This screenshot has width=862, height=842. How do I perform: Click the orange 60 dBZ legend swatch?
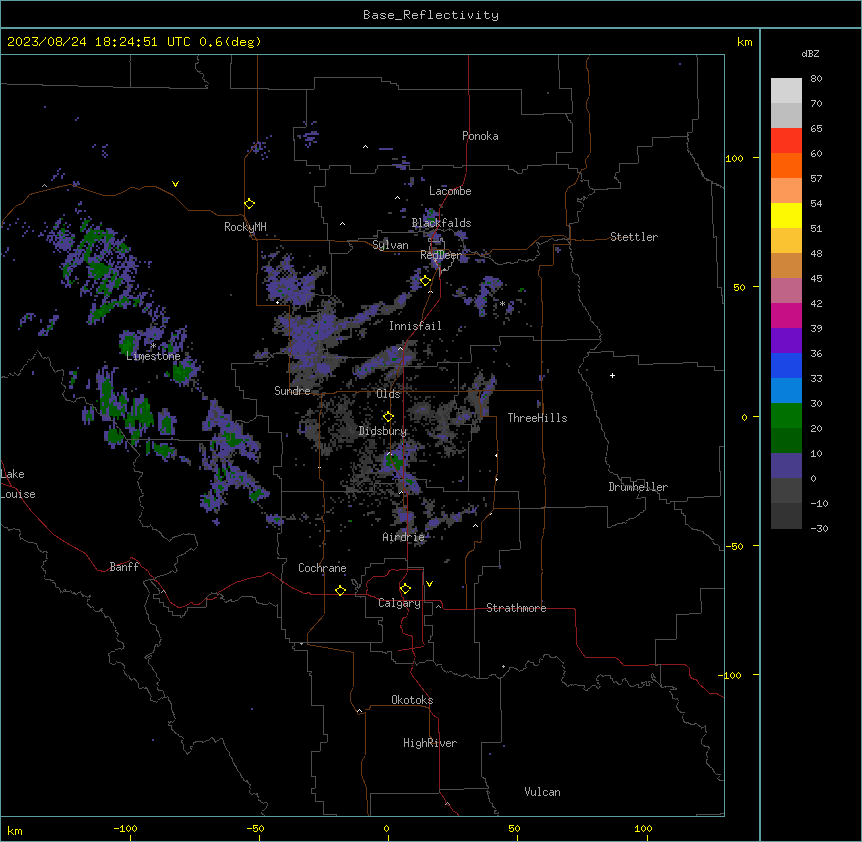click(786, 165)
